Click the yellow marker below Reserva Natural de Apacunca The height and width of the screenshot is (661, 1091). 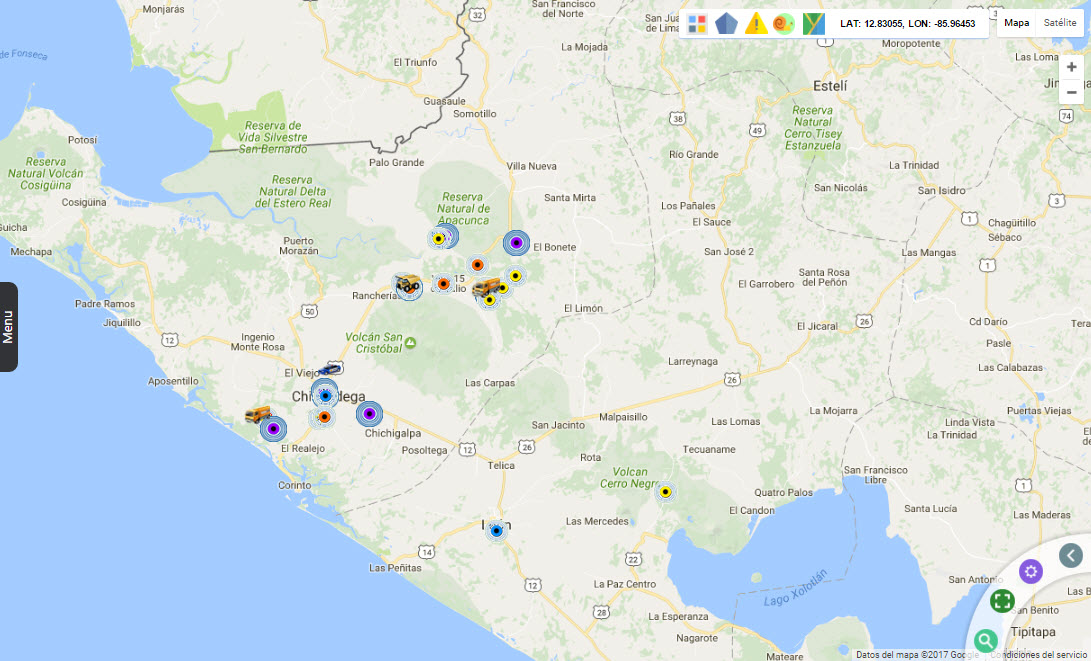pyautogui.click(x=438, y=239)
